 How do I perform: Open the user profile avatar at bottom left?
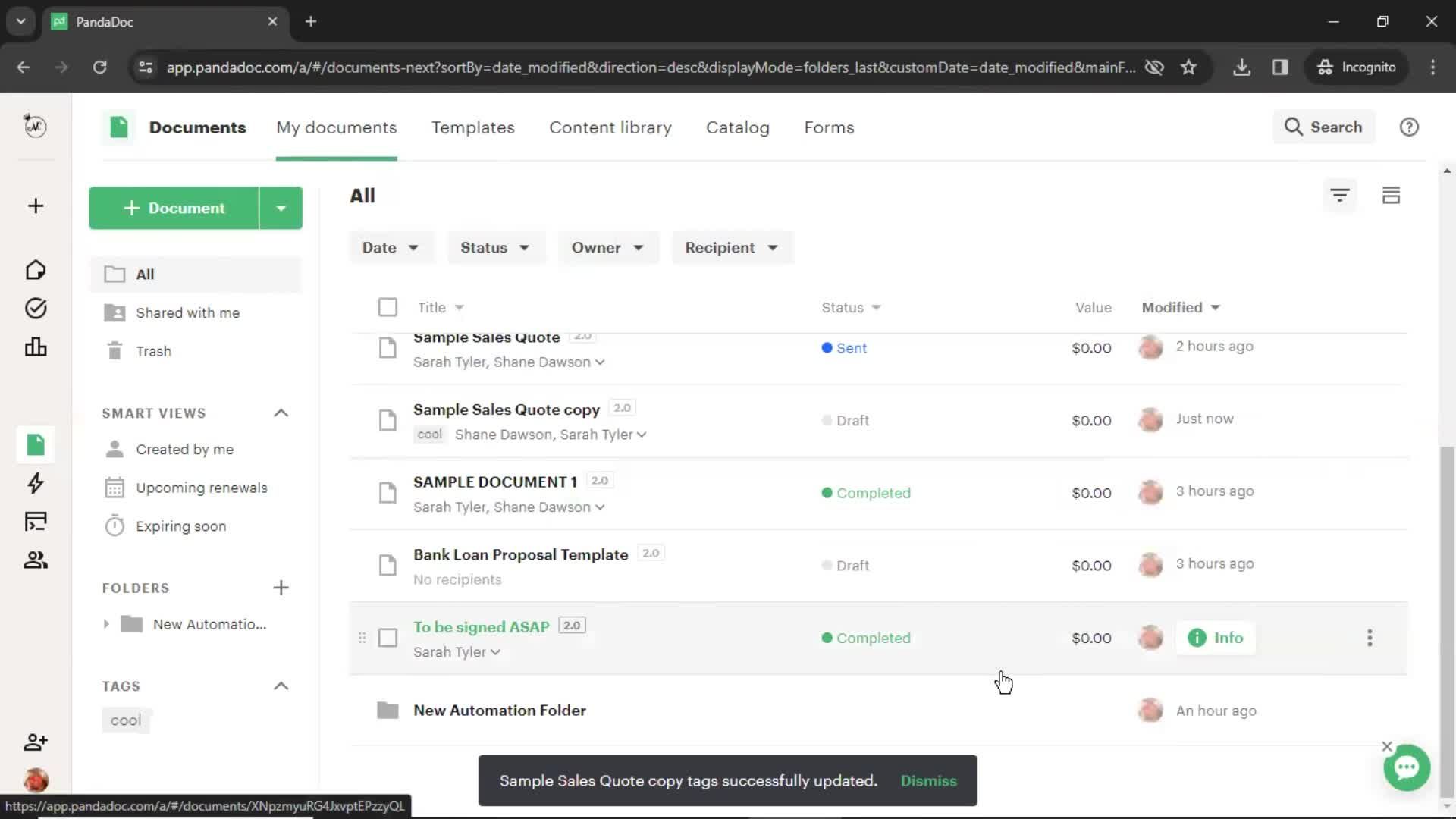click(x=36, y=780)
